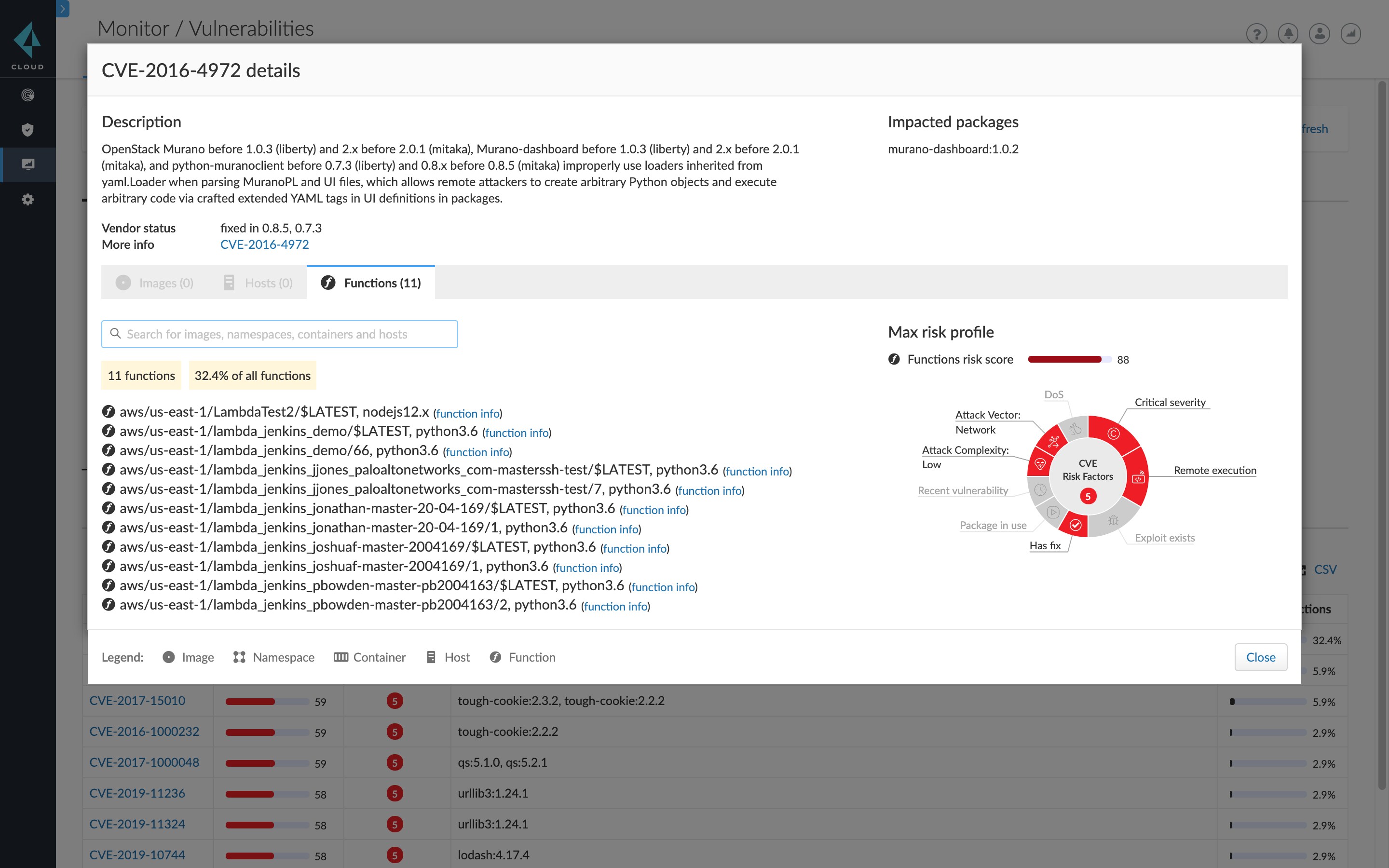Click function info for LambdaTest2 function

click(x=467, y=413)
